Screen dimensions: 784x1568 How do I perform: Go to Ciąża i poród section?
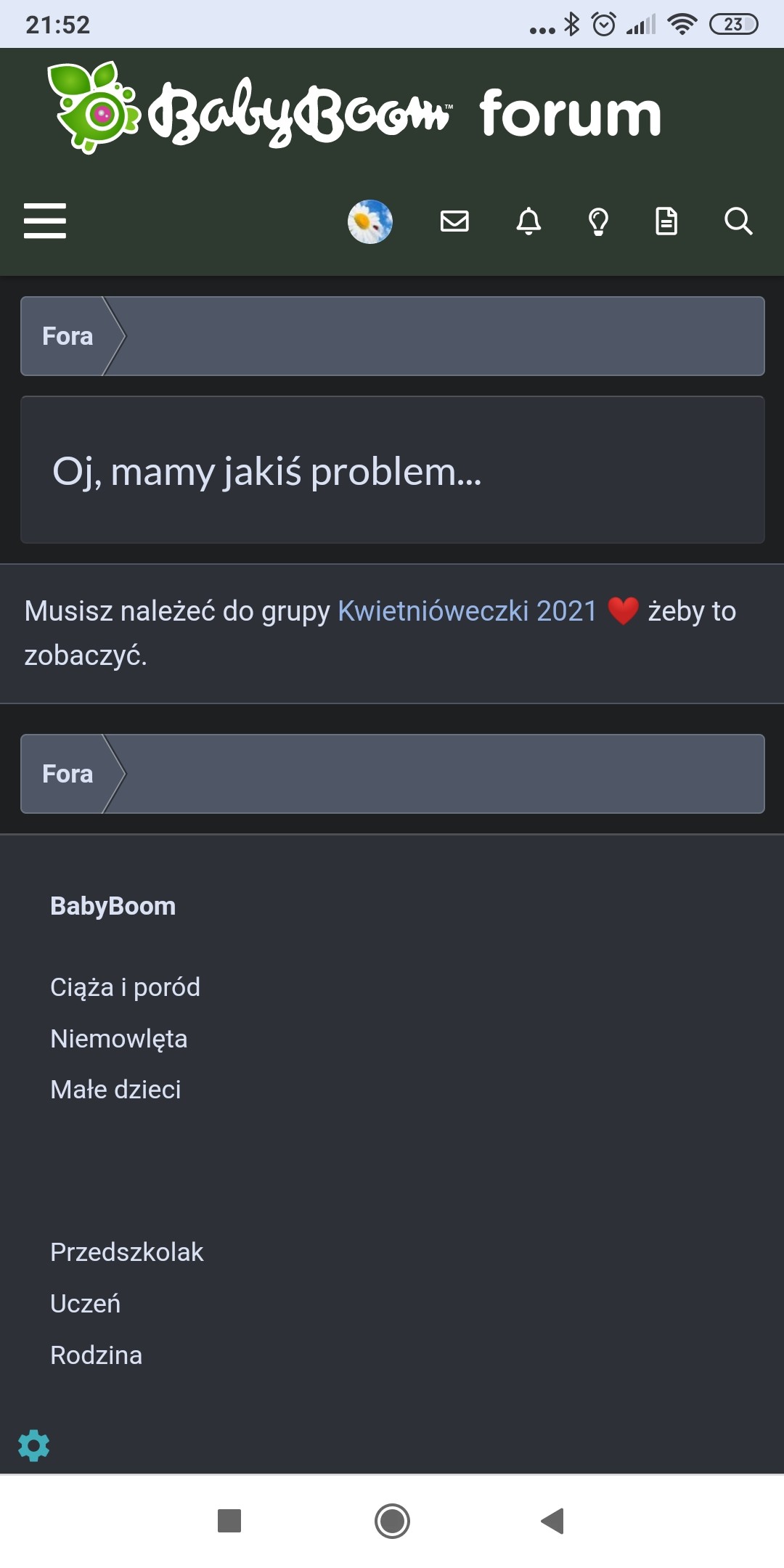point(125,987)
